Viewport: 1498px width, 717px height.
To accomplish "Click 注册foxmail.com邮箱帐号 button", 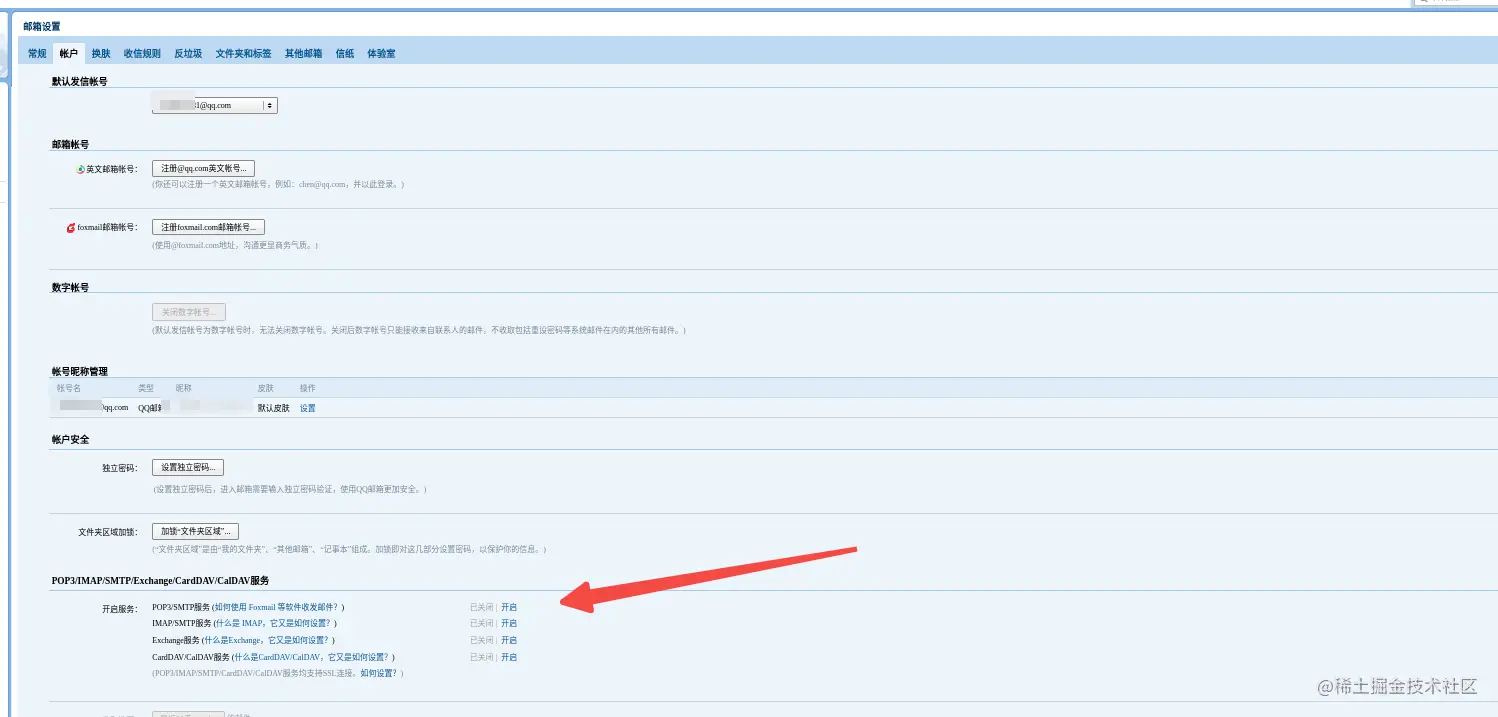I will click(208, 227).
